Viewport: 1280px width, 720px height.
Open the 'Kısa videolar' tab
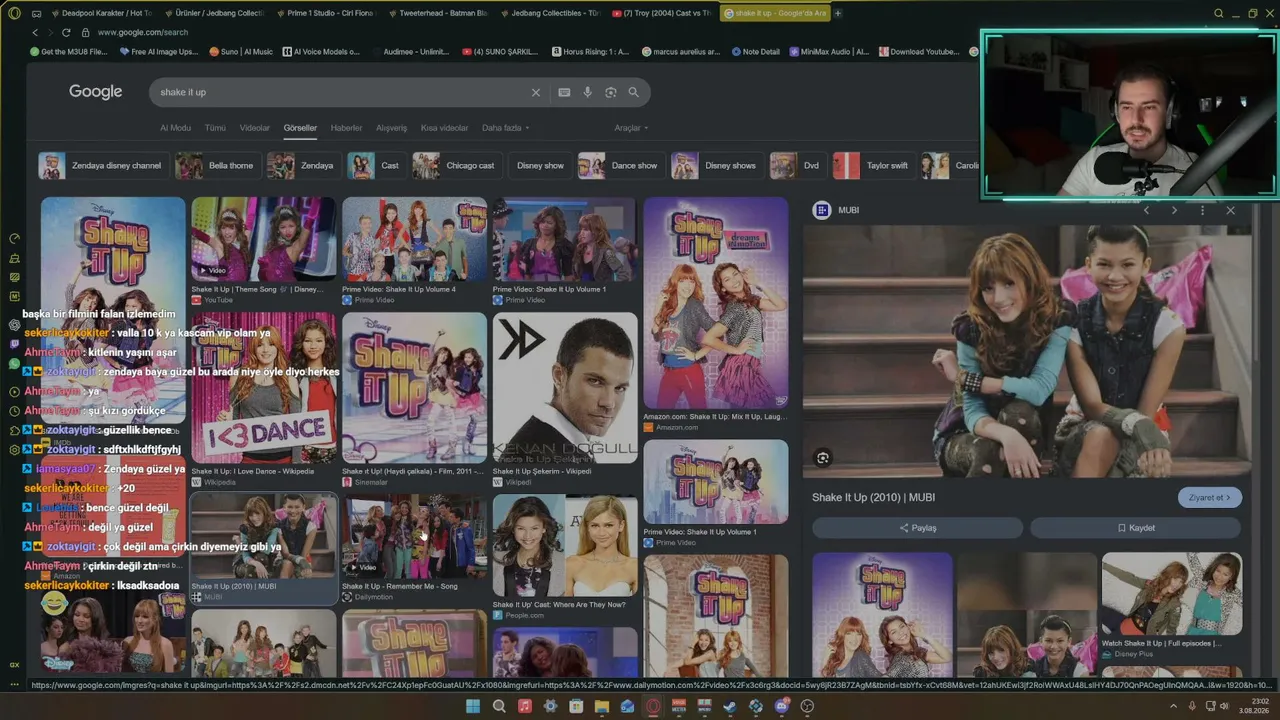tap(444, 128)
